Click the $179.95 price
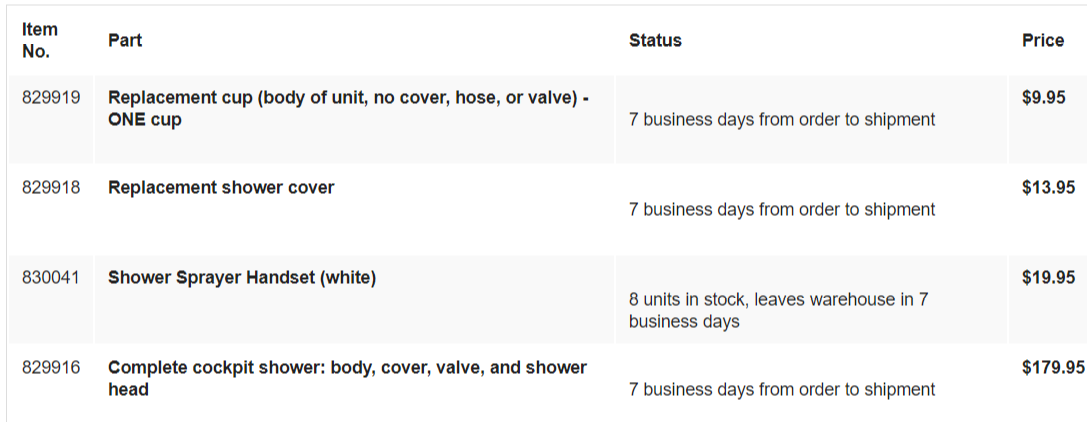Screen dimensions: 1087x422 coord(1052,367)
